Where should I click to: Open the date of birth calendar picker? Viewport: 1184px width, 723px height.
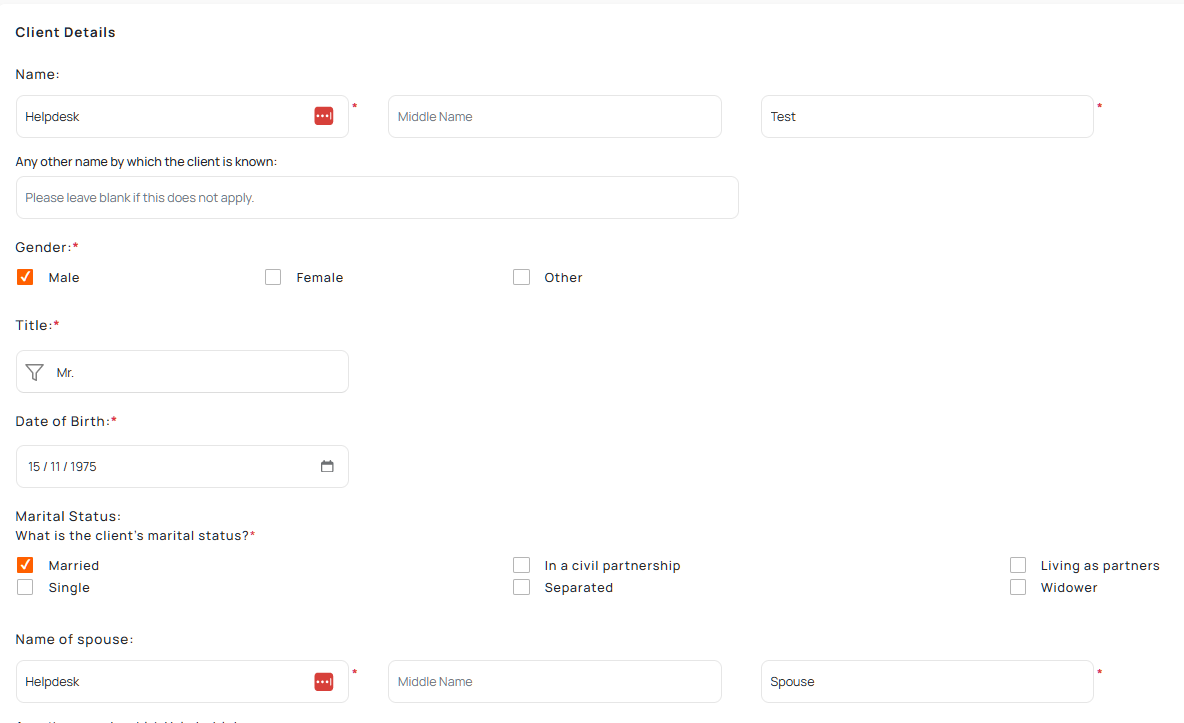tap(327, 466)
